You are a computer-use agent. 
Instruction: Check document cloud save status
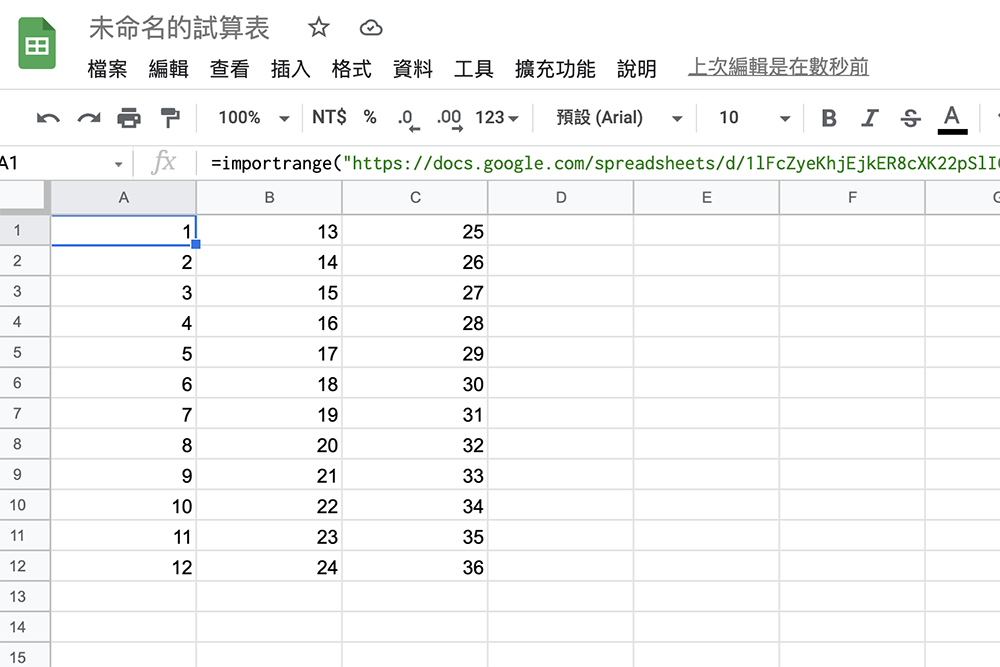pyautogui.click(x=371, y=29)
